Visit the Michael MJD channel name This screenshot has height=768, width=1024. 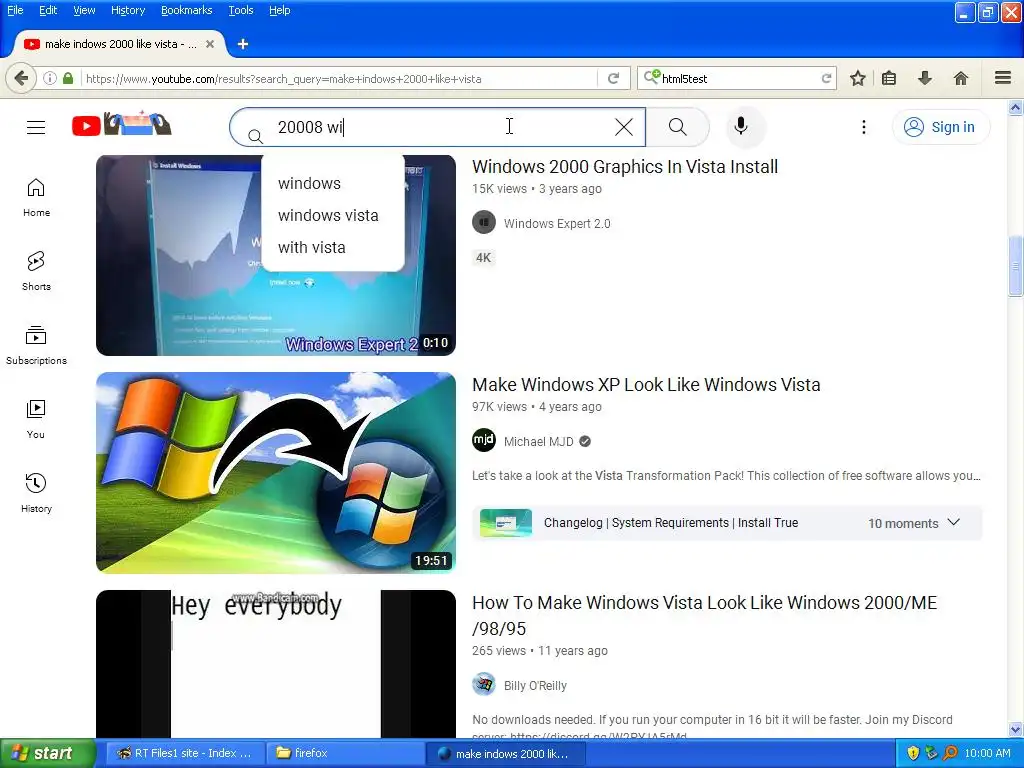click(539, 441)
